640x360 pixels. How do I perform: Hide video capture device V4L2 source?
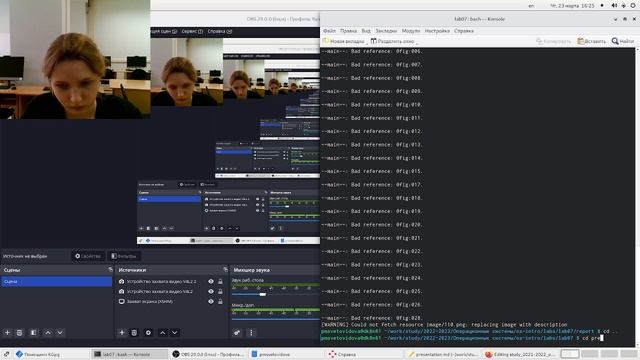[211, 291]
